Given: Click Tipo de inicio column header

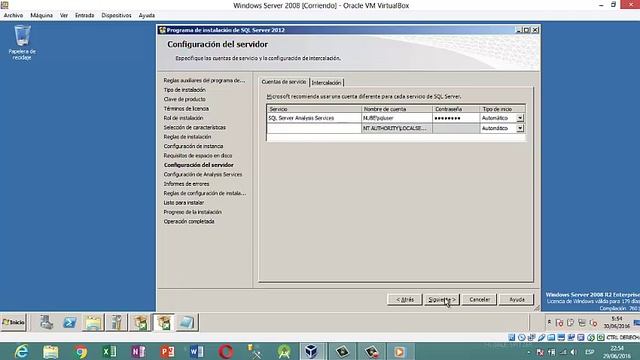Looking at the screenshot, I should (502, 109).
